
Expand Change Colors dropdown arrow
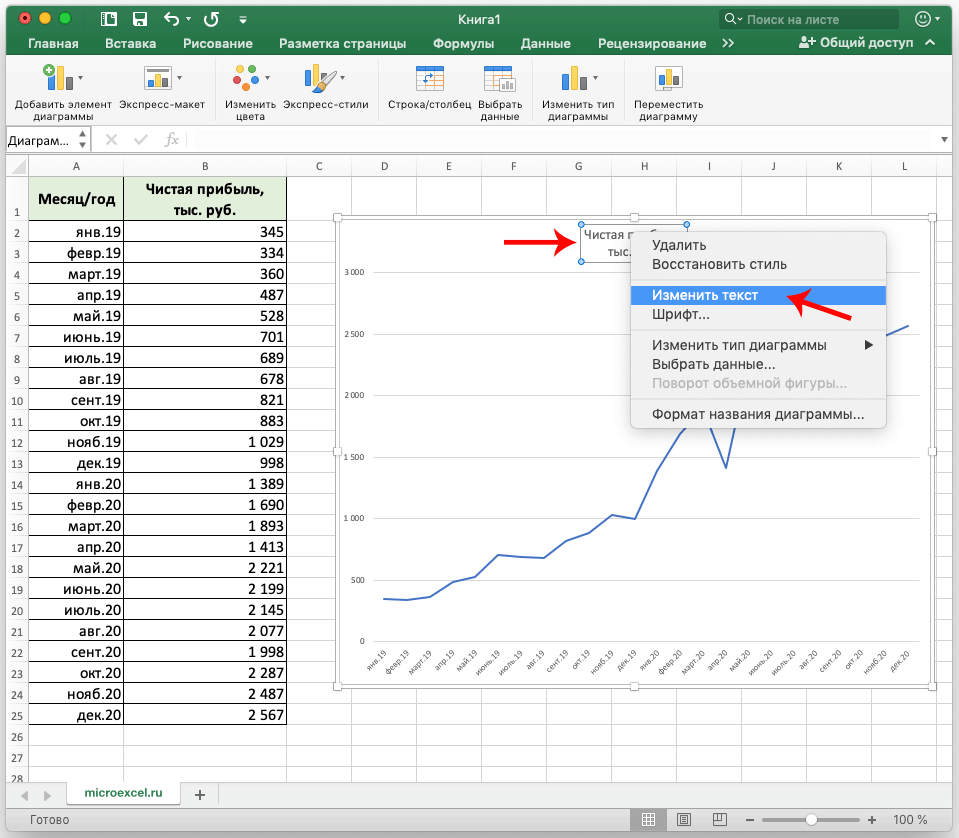(267, 78)
